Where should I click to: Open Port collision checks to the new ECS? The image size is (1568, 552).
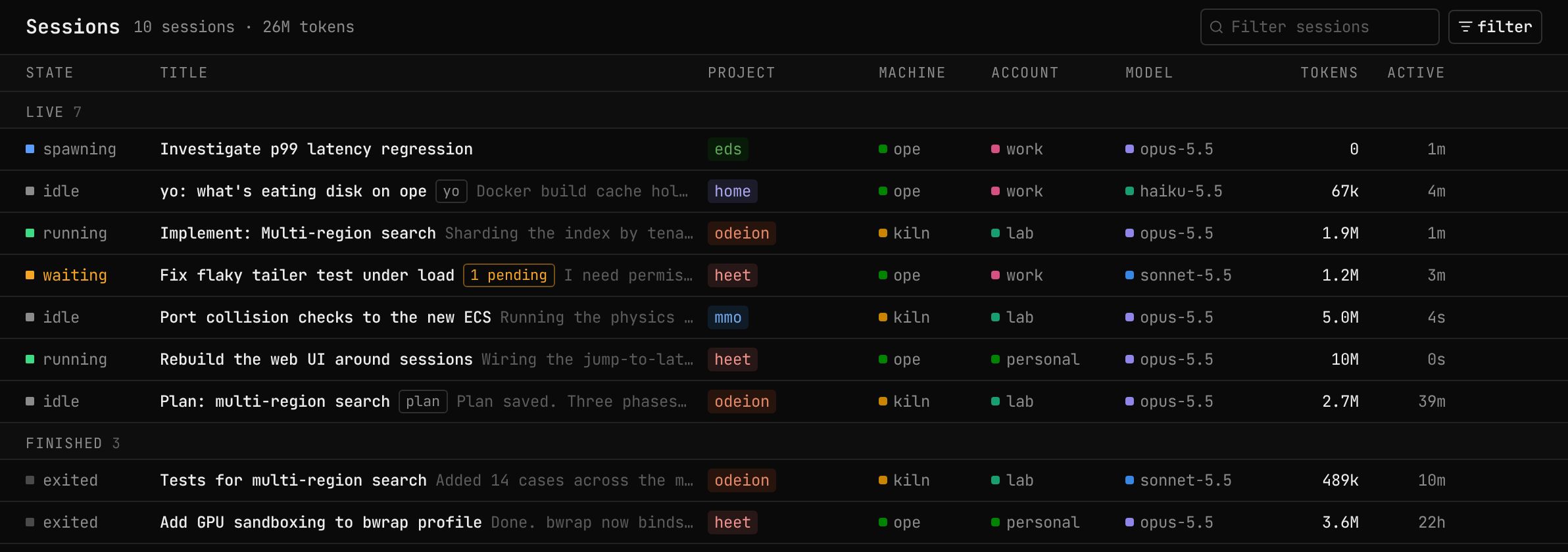[326, 317]
